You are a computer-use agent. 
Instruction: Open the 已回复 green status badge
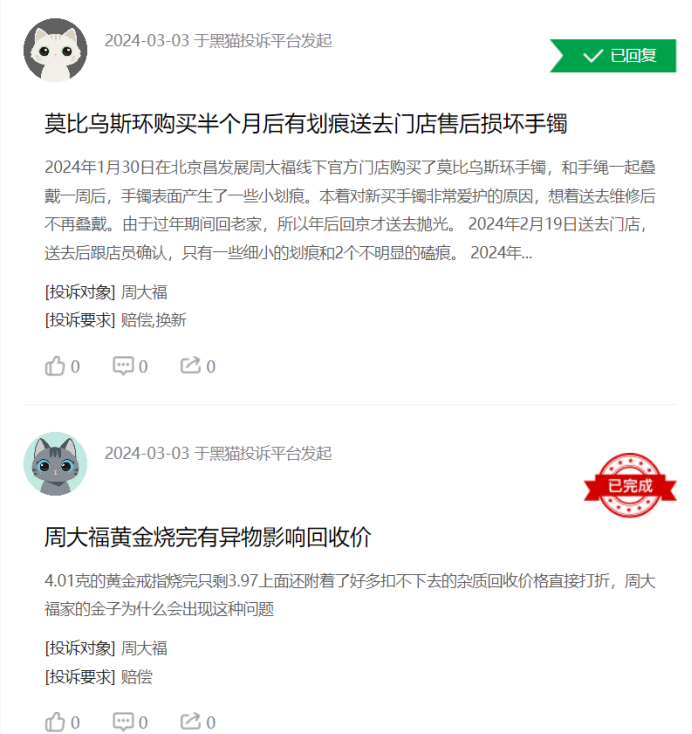tap(613, 56)
